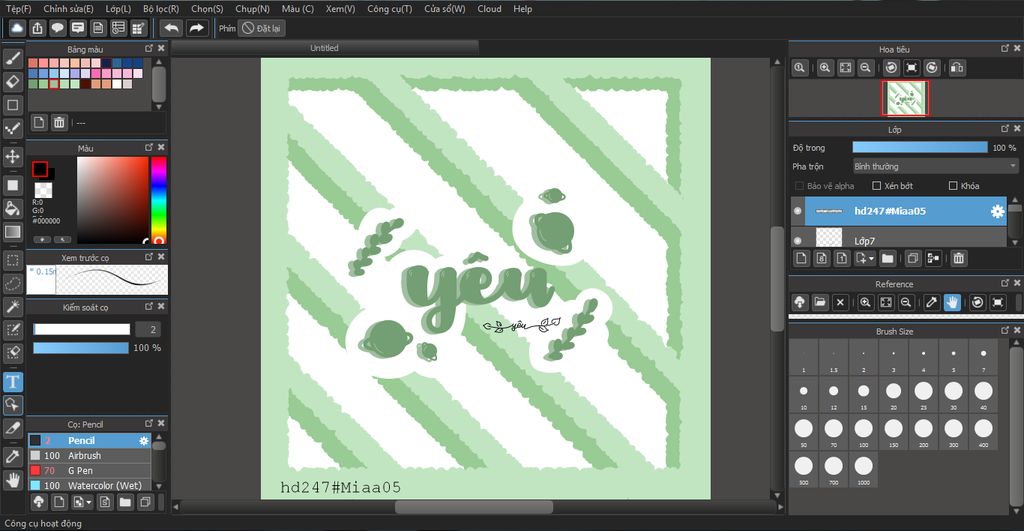Select the Magic Wand tool
Screen dimensions: 1024x531
coord(12,306)
